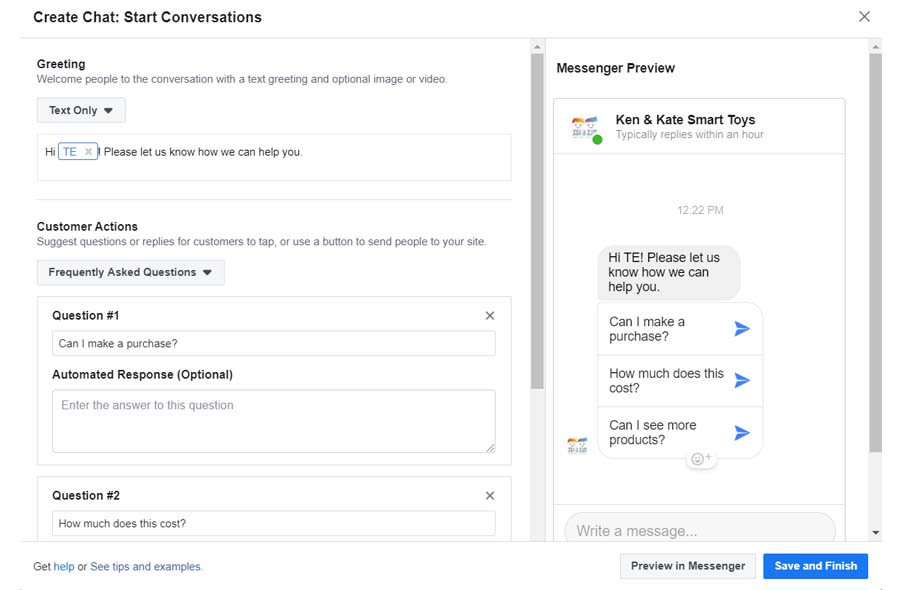Open the Frequently Asked Questions dropdown
The height and width of the screenshot is (590, 900).
(x=130, y=272)
